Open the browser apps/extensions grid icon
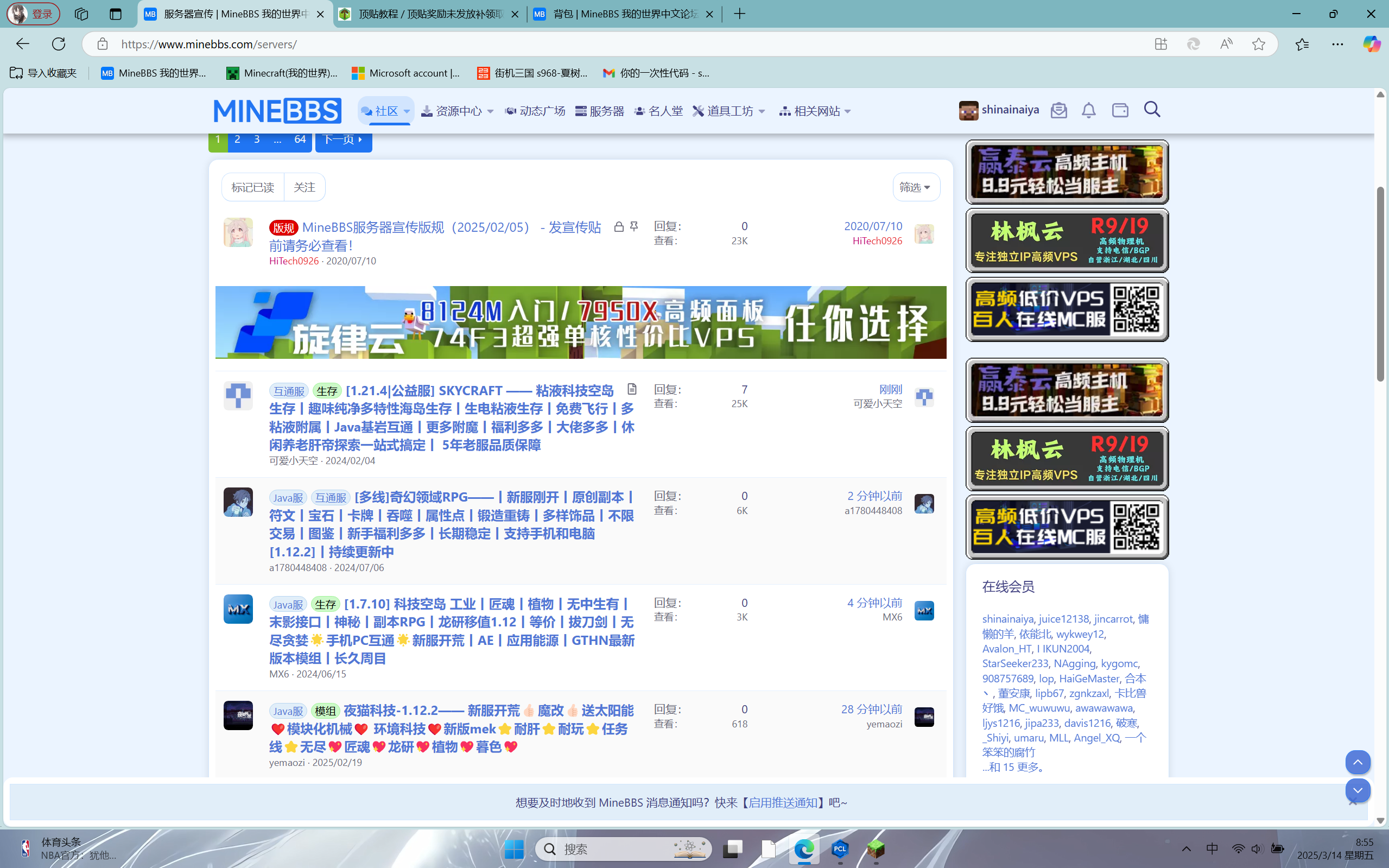The image size is (1389, 868). click(x=1160, y=44)
